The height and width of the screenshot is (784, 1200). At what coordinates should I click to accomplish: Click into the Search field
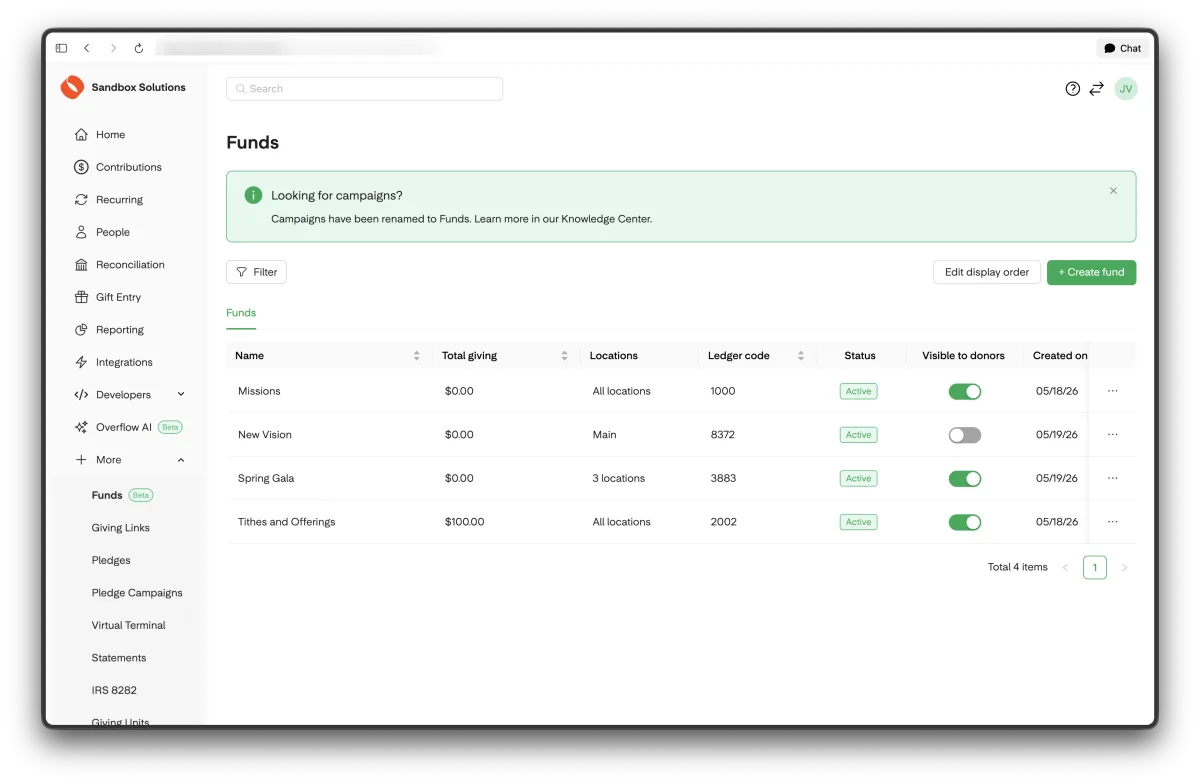(365, 89)
